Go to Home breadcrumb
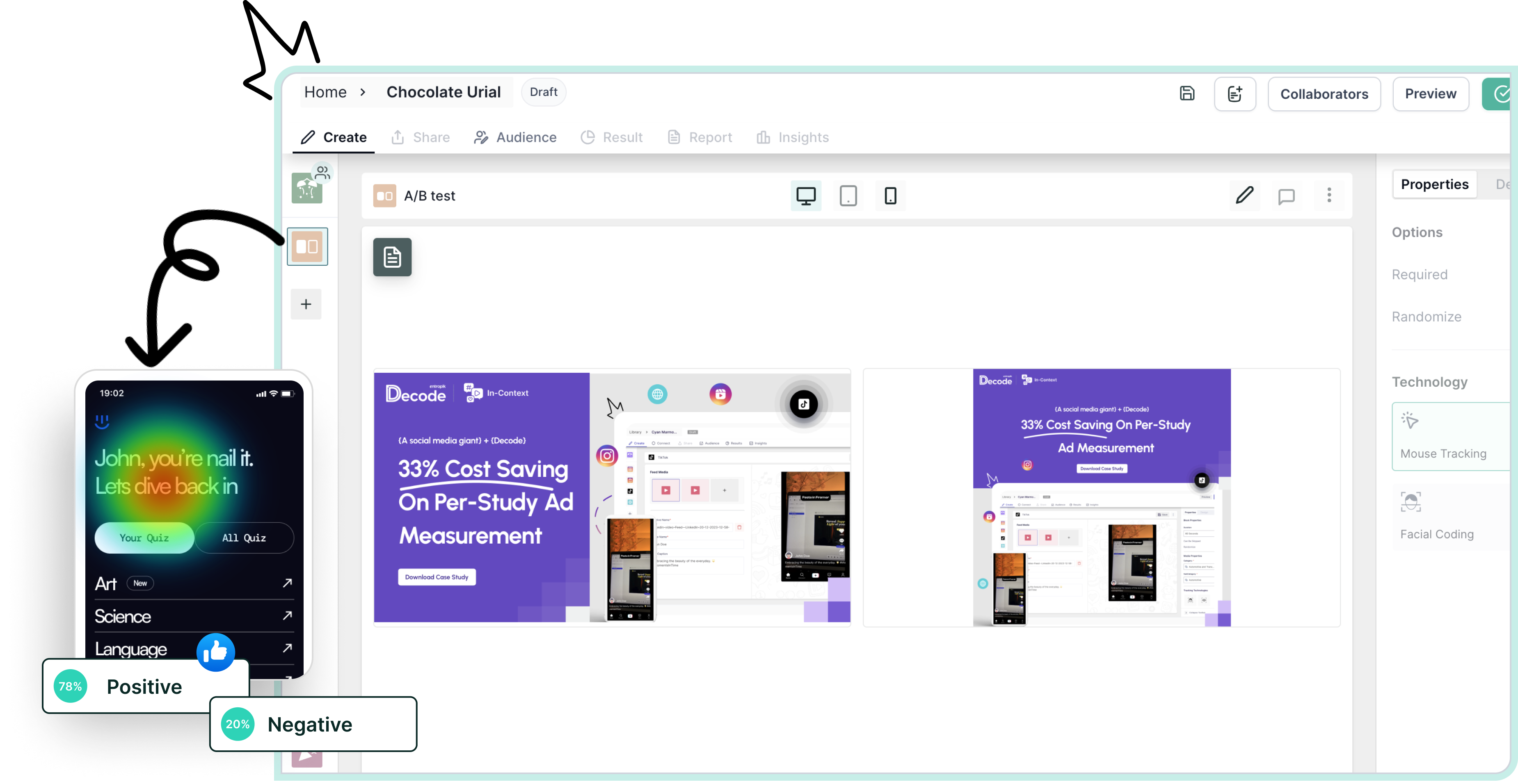Viewport: 1518px width, 784px height. click(325, 92)
